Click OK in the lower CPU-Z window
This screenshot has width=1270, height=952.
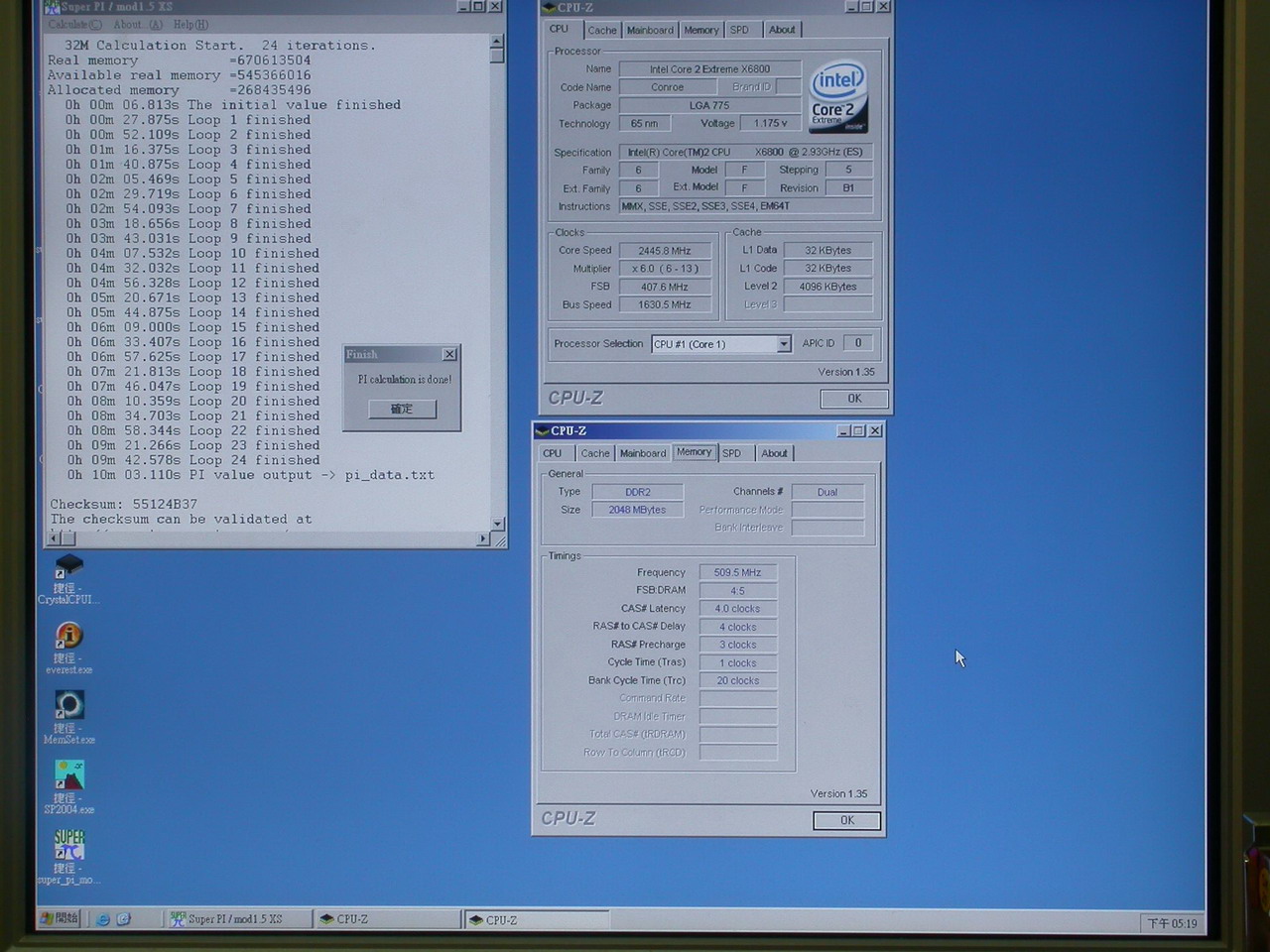click(x=846, y=820)
